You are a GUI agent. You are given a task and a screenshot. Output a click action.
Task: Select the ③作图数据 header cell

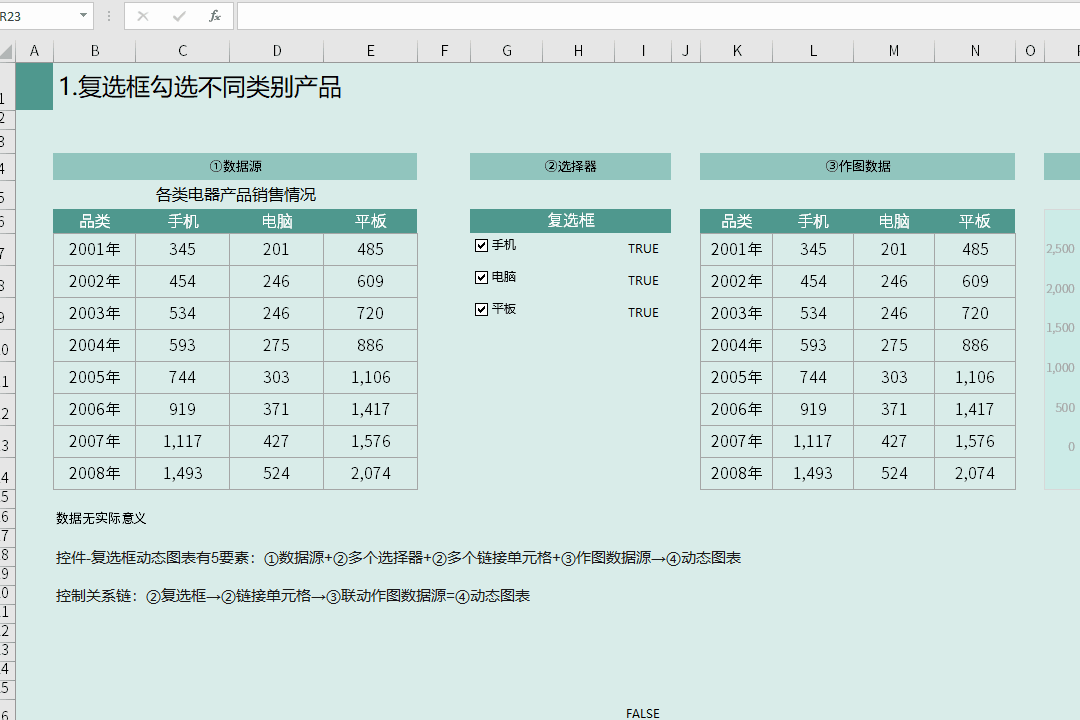[x=857, y=166]
